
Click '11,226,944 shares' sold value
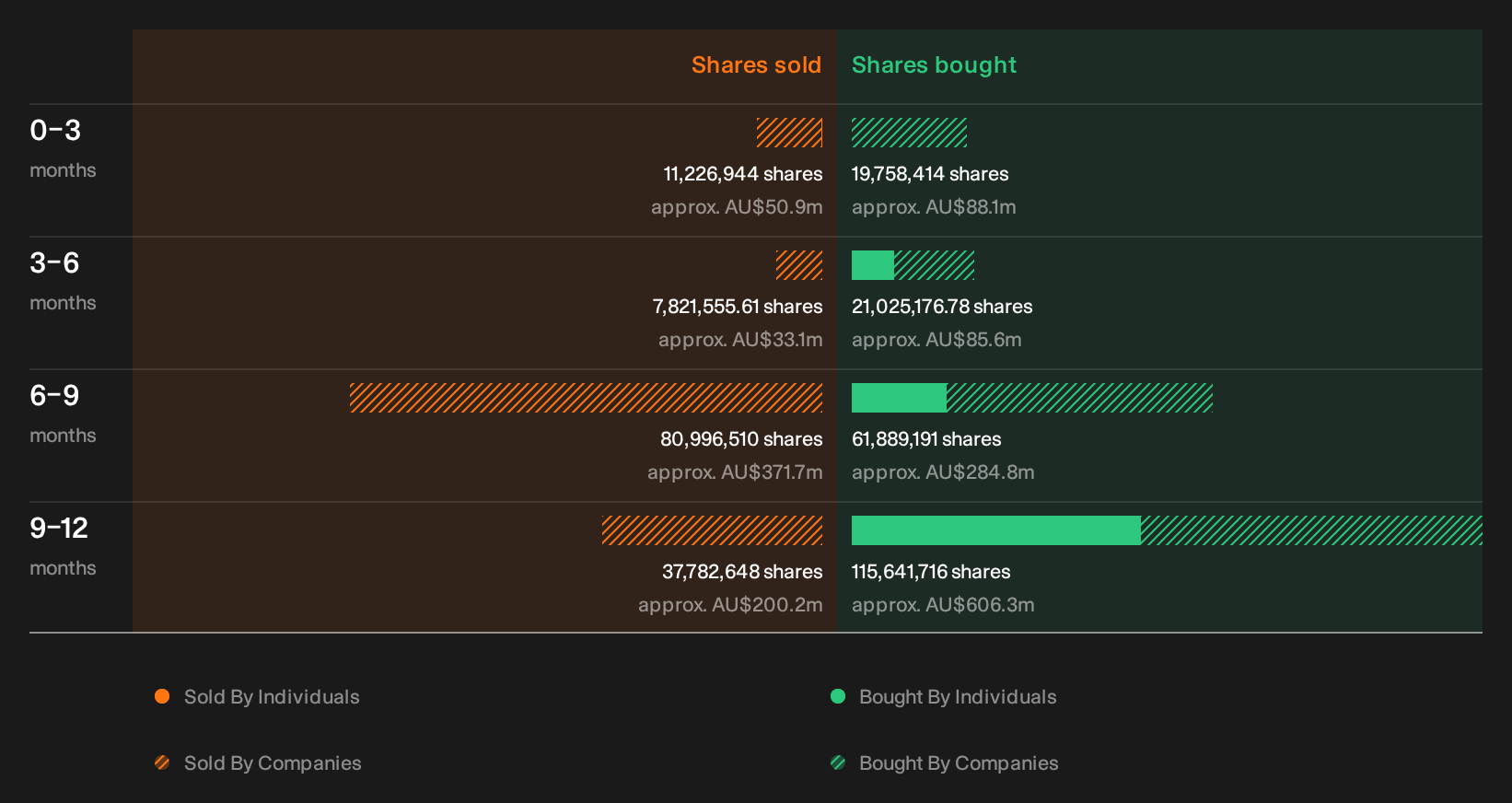(x=743, y=174)
